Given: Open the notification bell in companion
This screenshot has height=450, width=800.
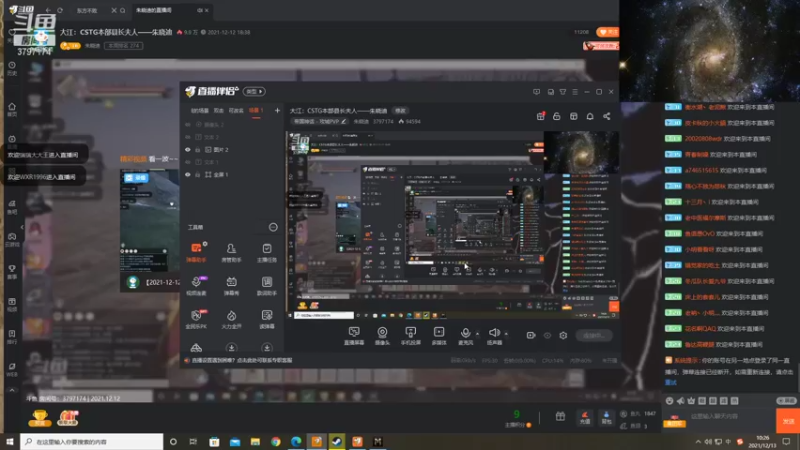Looking at the screenshot, I should coord(590,116).
